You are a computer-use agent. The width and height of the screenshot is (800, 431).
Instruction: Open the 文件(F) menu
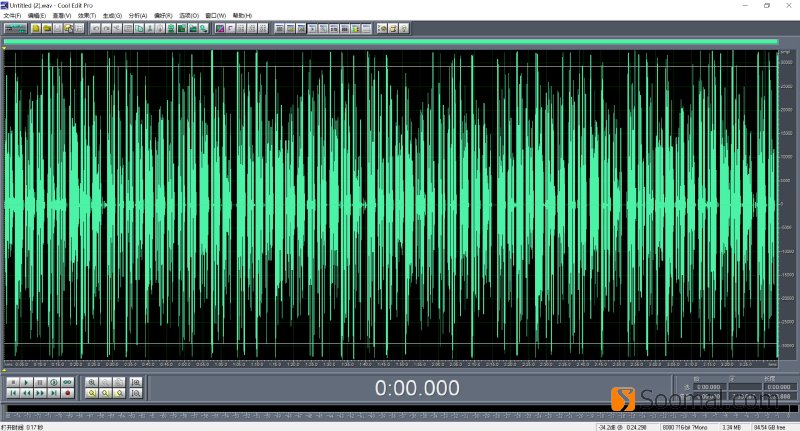point(12,16)
